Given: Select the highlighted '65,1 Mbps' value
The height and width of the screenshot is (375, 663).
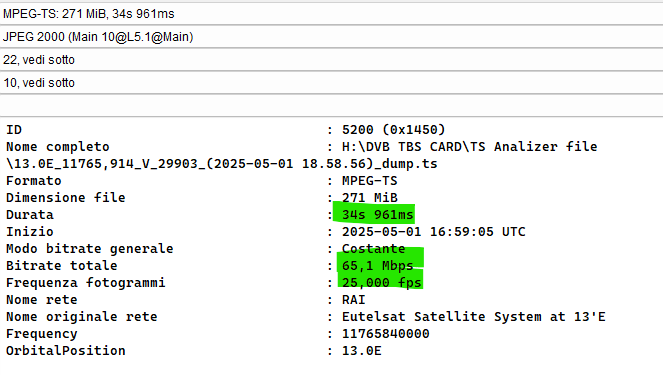Looking at the screenshot, I should pos(377,266).
